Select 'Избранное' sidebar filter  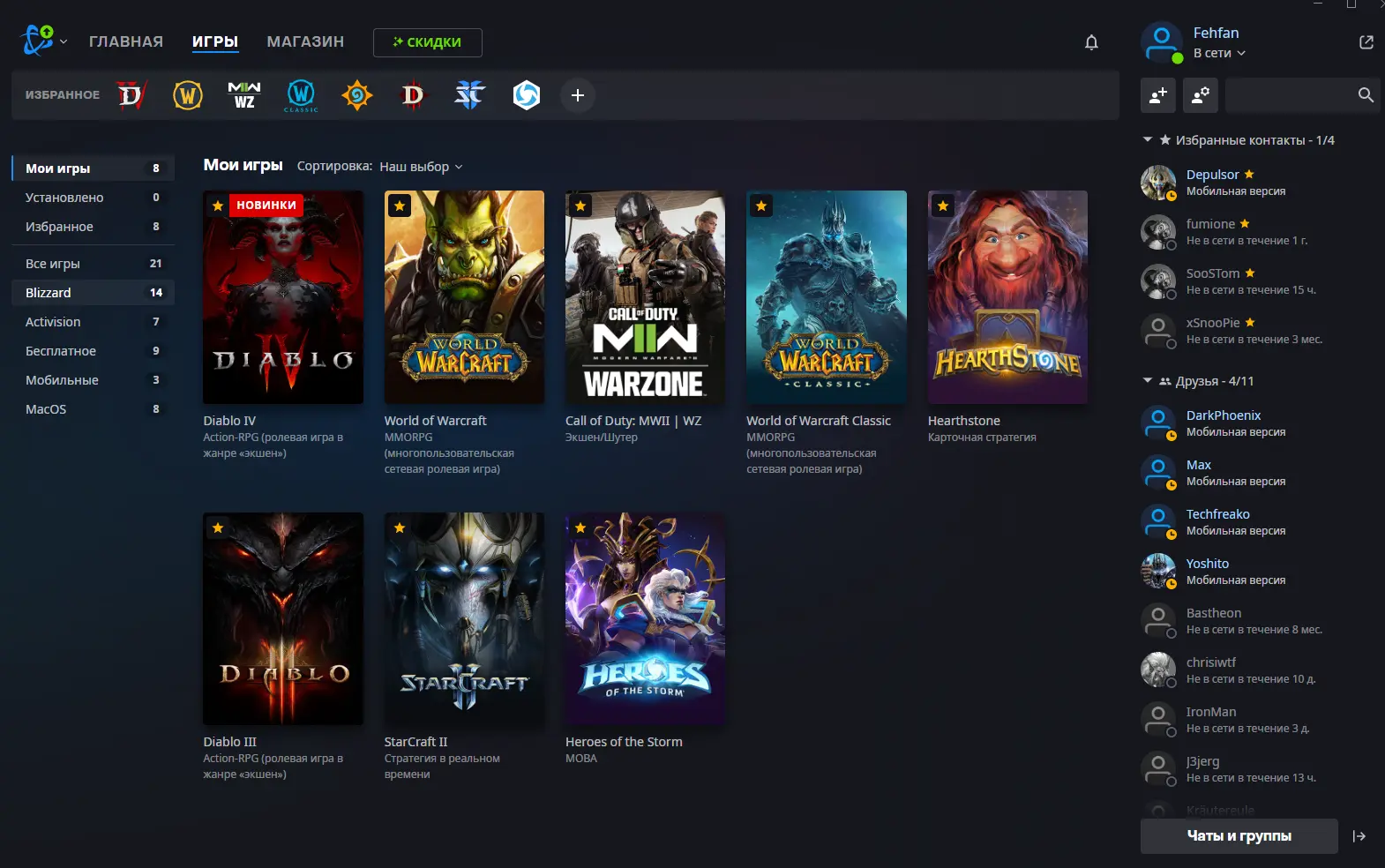tap(94, 227)
